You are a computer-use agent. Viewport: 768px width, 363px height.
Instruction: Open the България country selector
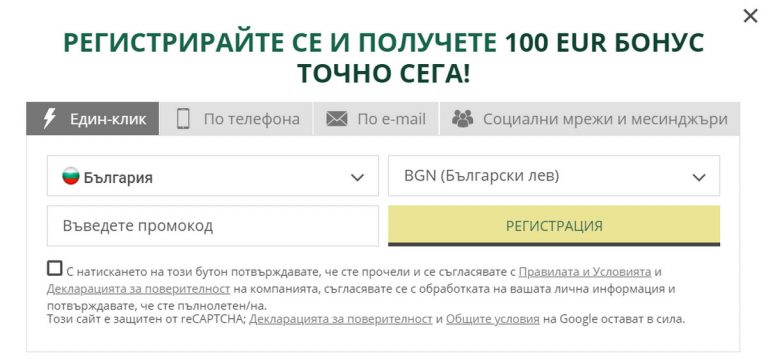213,176
